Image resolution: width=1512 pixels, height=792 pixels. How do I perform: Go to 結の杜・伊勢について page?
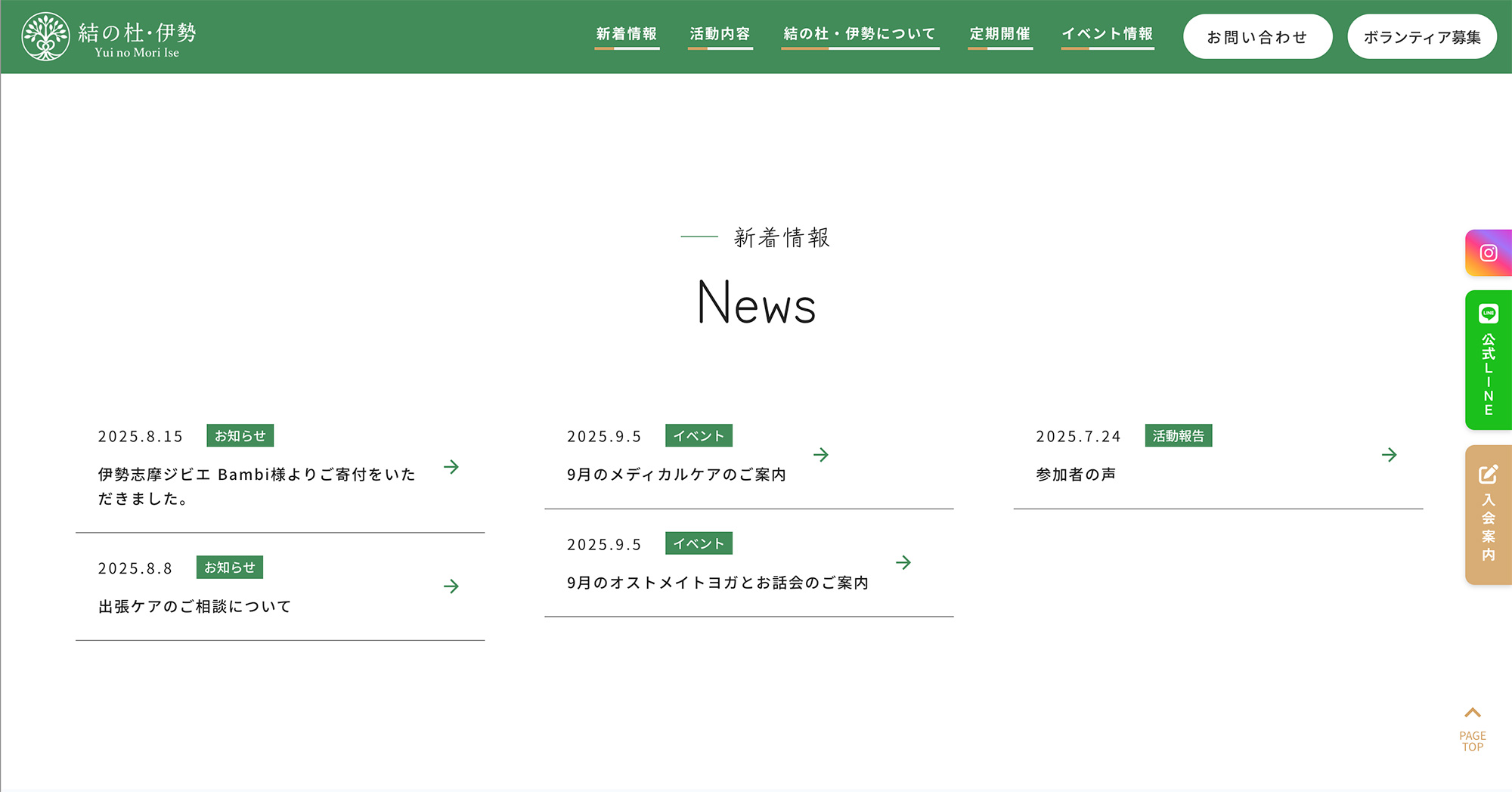[860, 34]
